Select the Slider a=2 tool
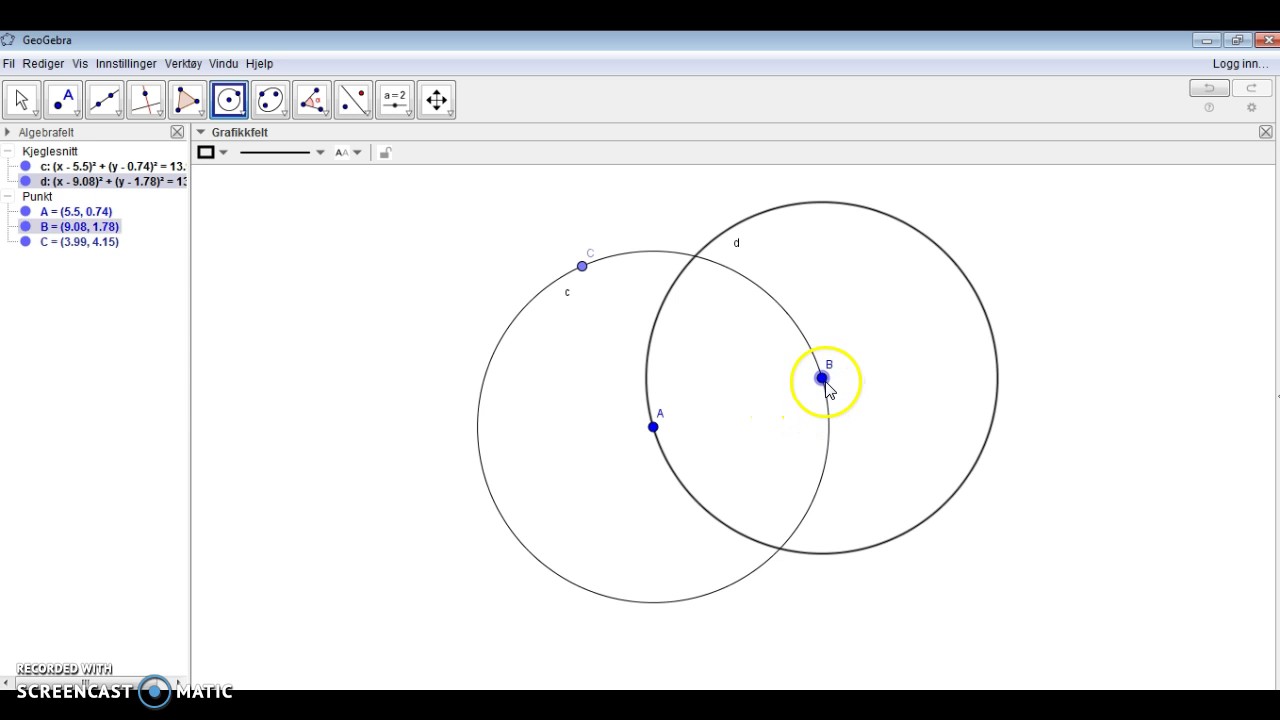This screenshot has height=720, width=1280. click(395, 99)
